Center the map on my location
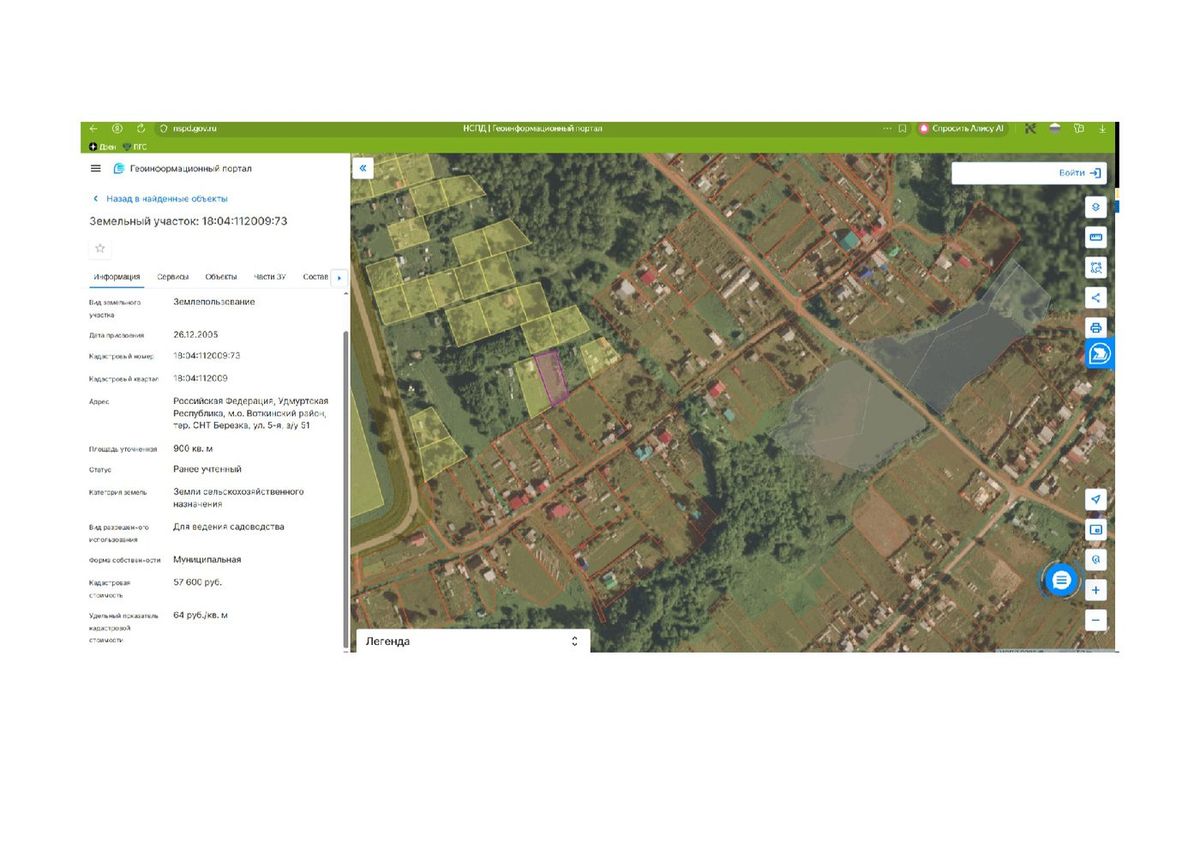1200x849 pixels. [x=1096, y=499]
